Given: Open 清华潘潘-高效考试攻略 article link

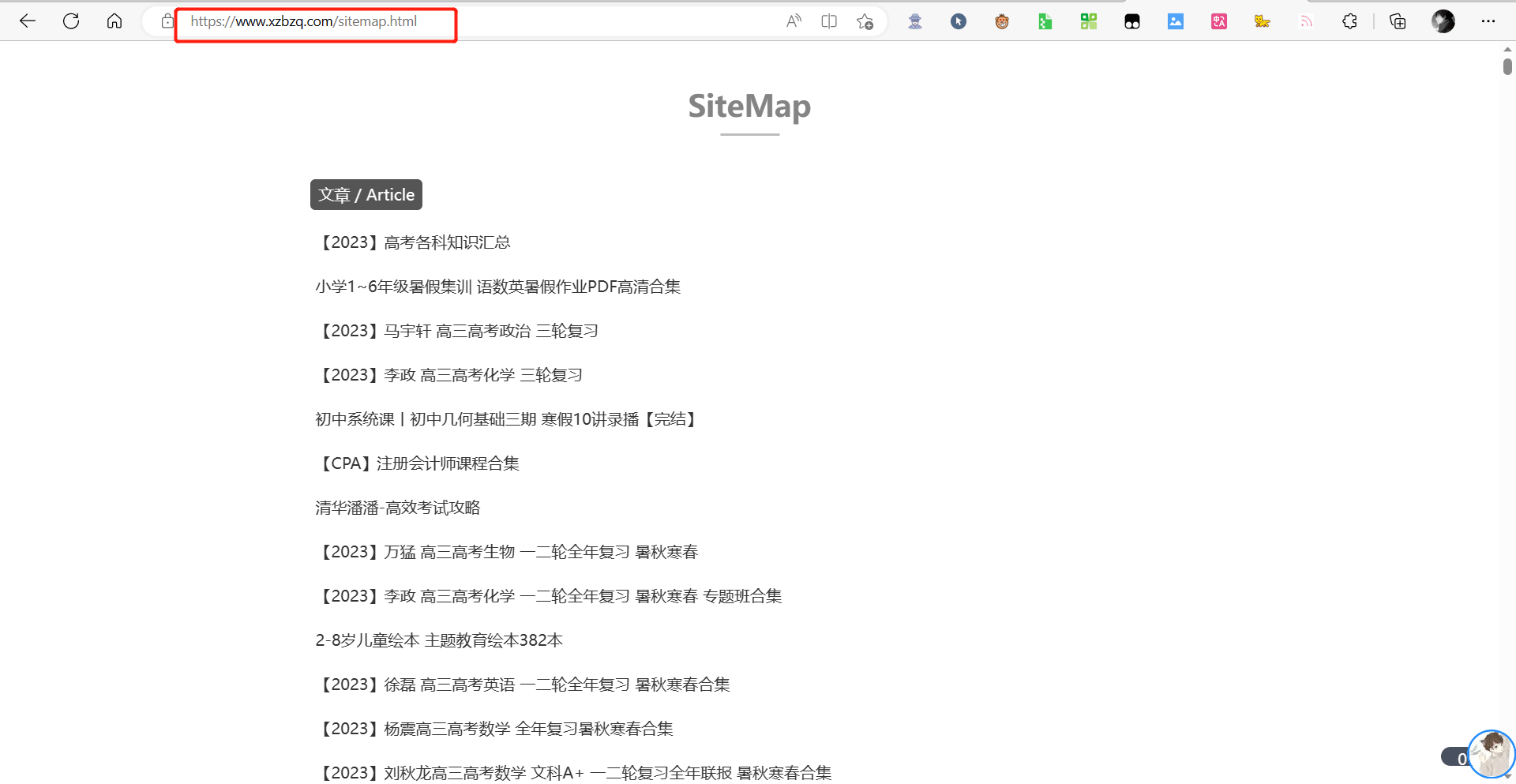Looking at the screenshot, I should [x=398, y=508].
